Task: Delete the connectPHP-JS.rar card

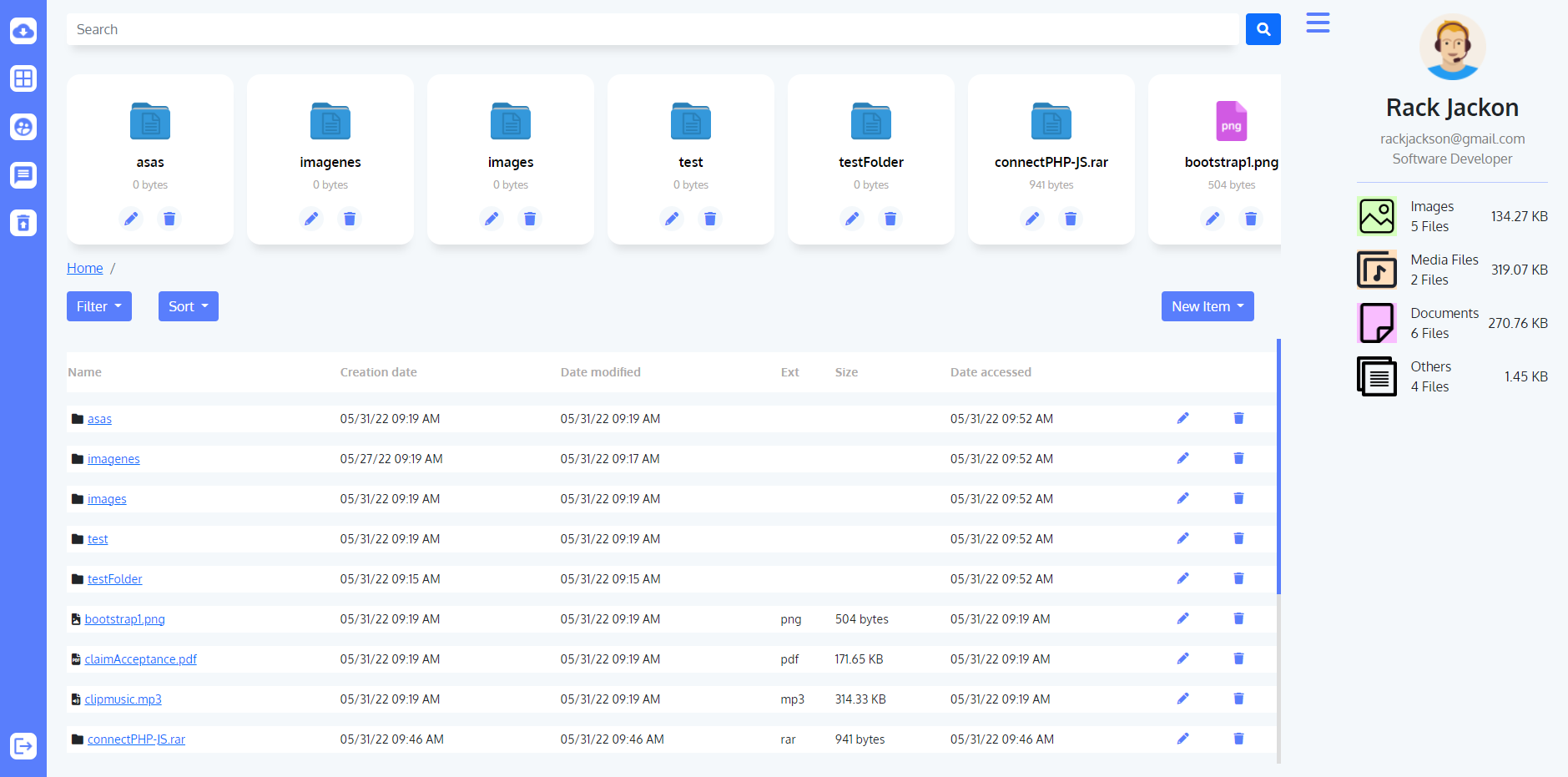Action: click(1071, 219)
